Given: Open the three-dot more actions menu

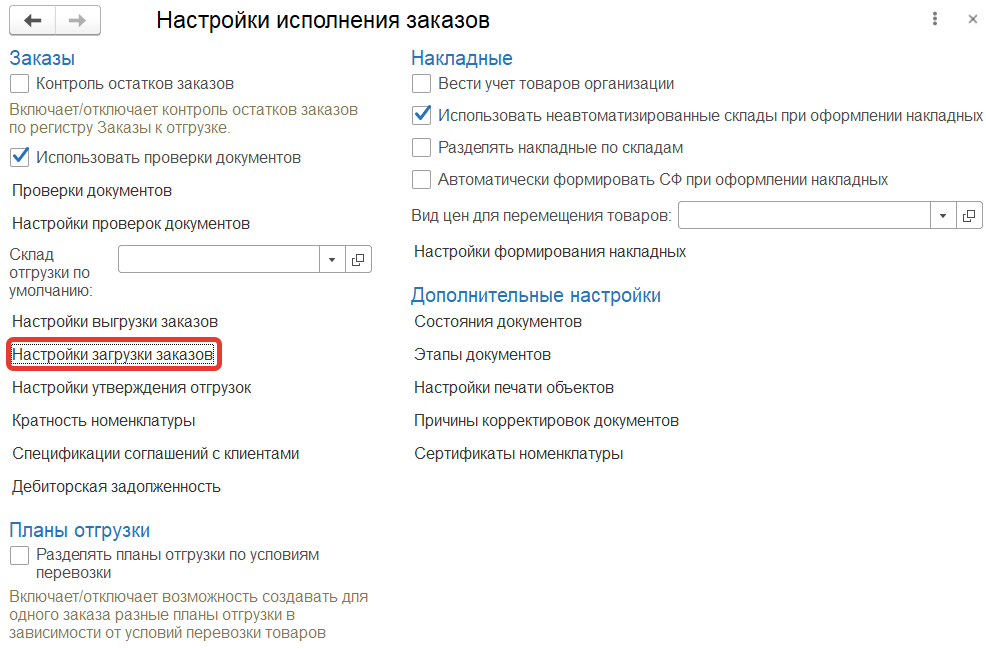Looking at the screenshot, I should point(935,19).
